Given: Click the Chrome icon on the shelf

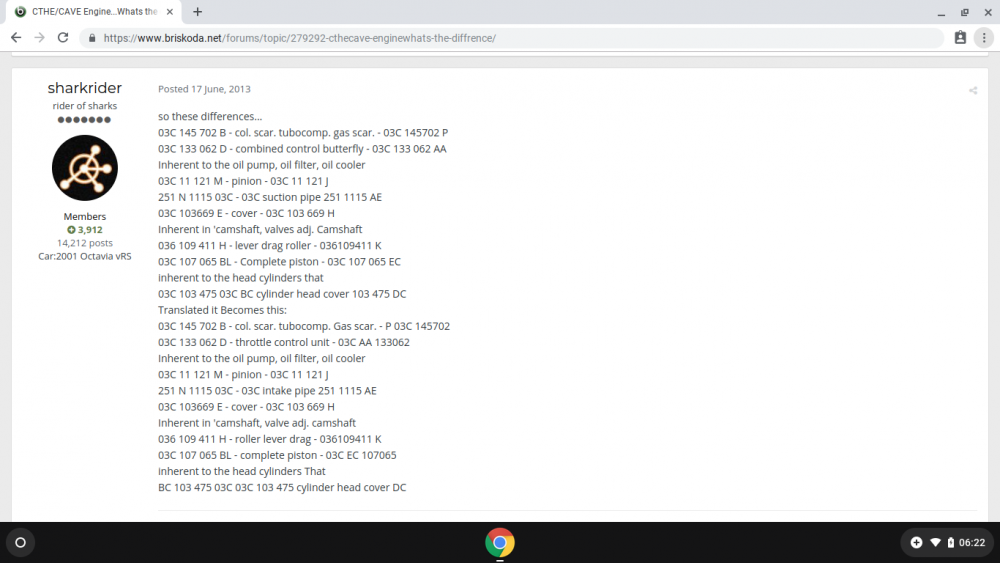Looking at the screenshot, I should (x=500, y=543).
